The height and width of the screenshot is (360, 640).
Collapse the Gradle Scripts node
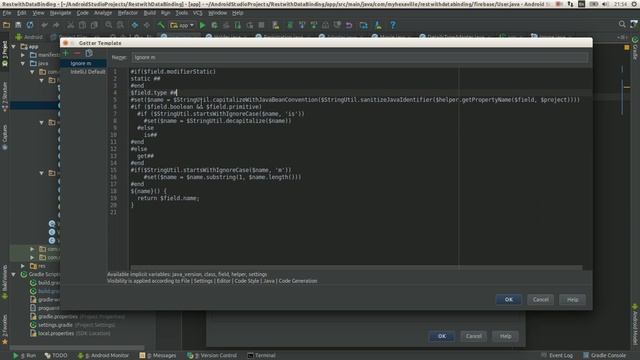(x=14, y=274)
